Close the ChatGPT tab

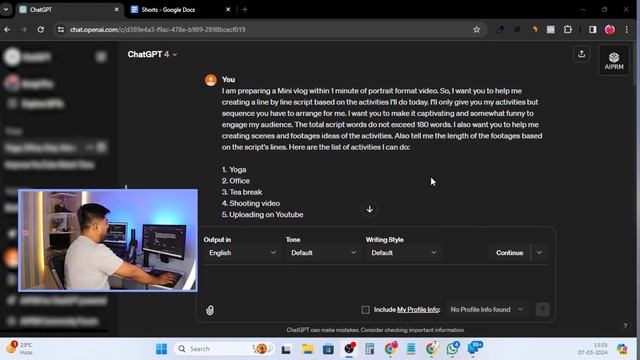point(116,9)
